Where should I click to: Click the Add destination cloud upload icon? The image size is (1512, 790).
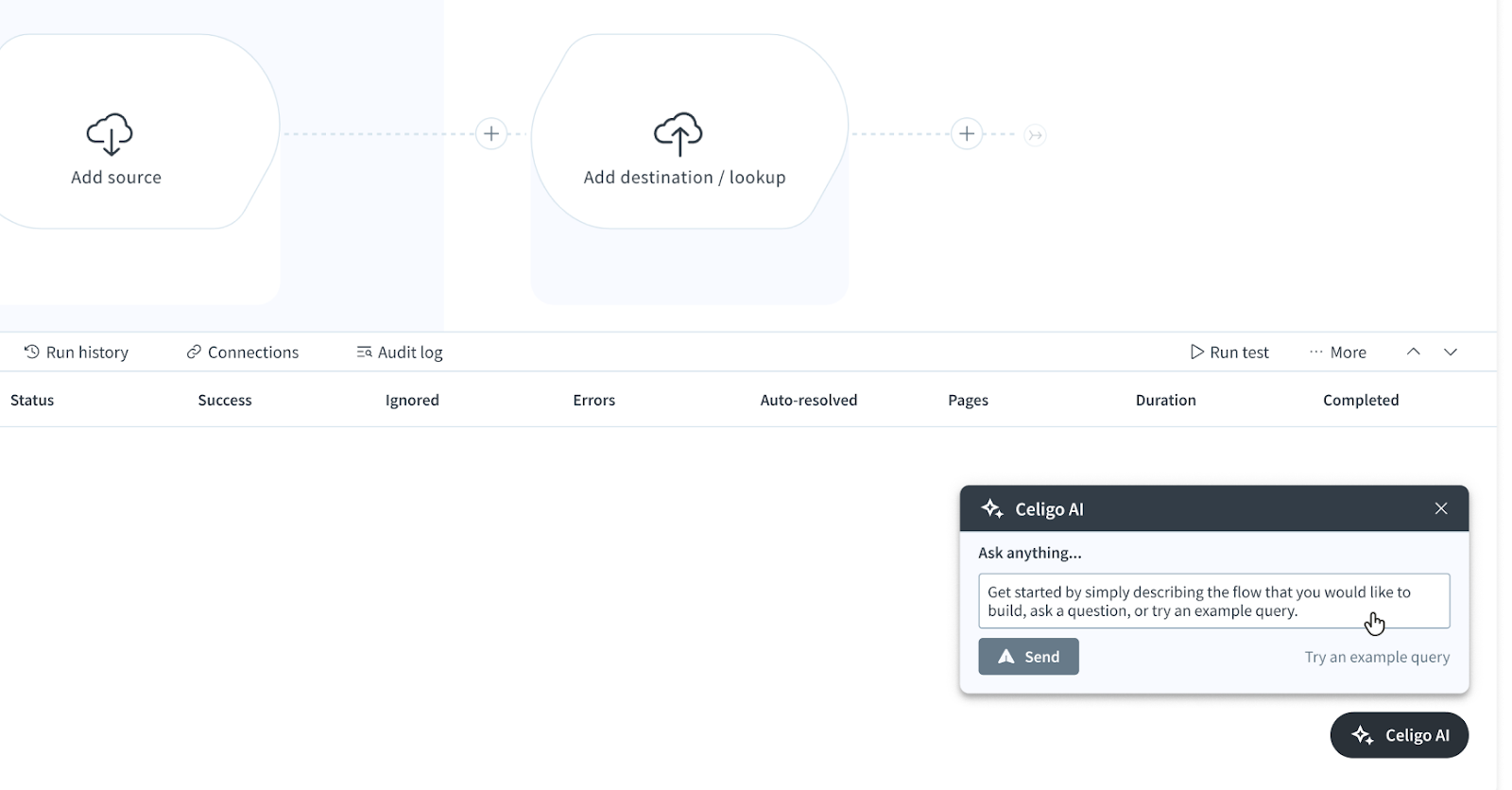coord(679,134)
